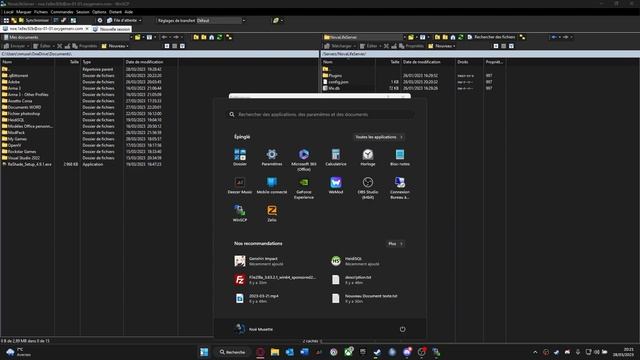Open the Bloc-notes pinned app

tap(400, 157)
